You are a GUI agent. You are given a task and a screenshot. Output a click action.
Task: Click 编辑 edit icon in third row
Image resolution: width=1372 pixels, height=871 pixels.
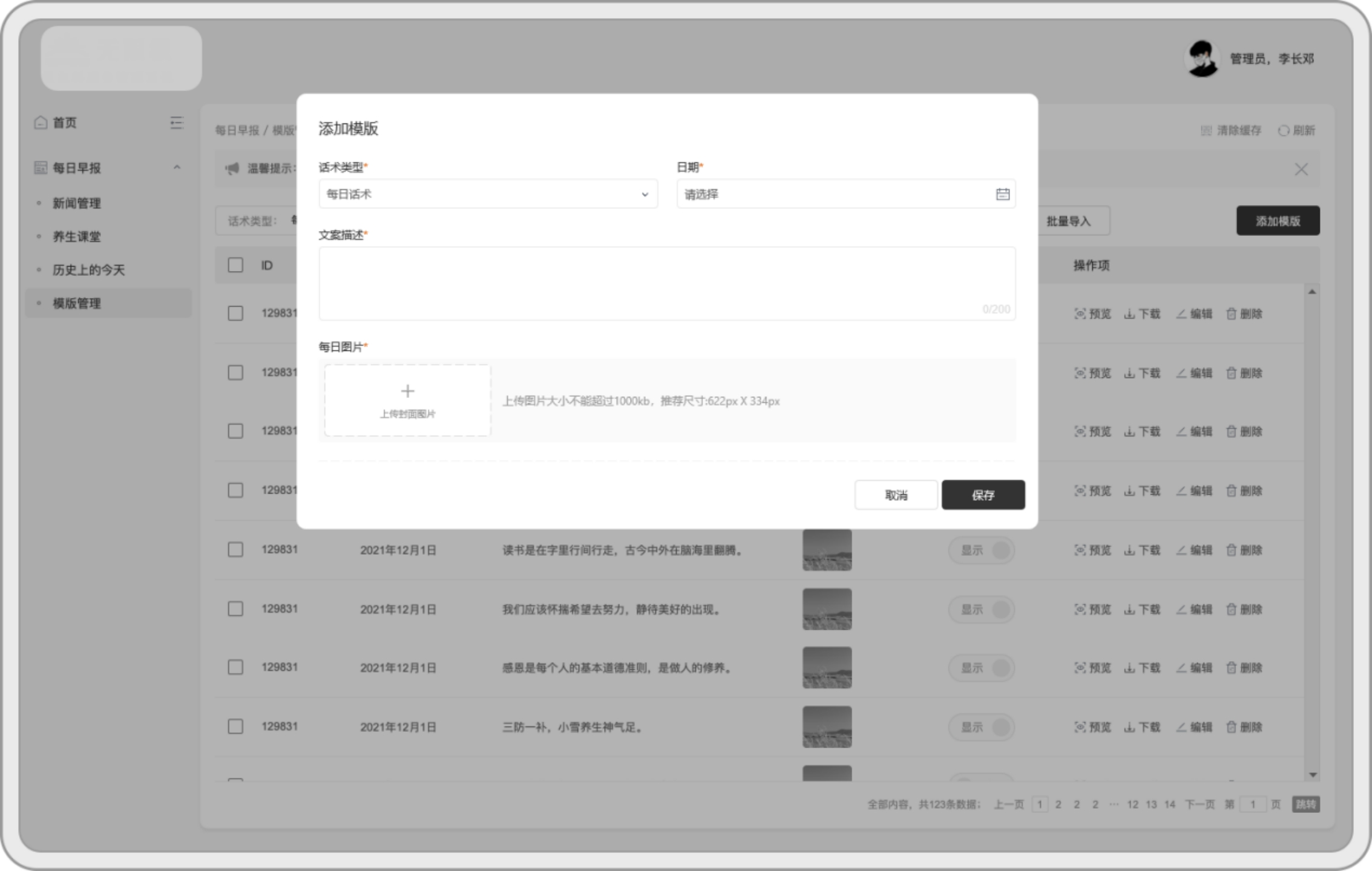point(1181,431)
